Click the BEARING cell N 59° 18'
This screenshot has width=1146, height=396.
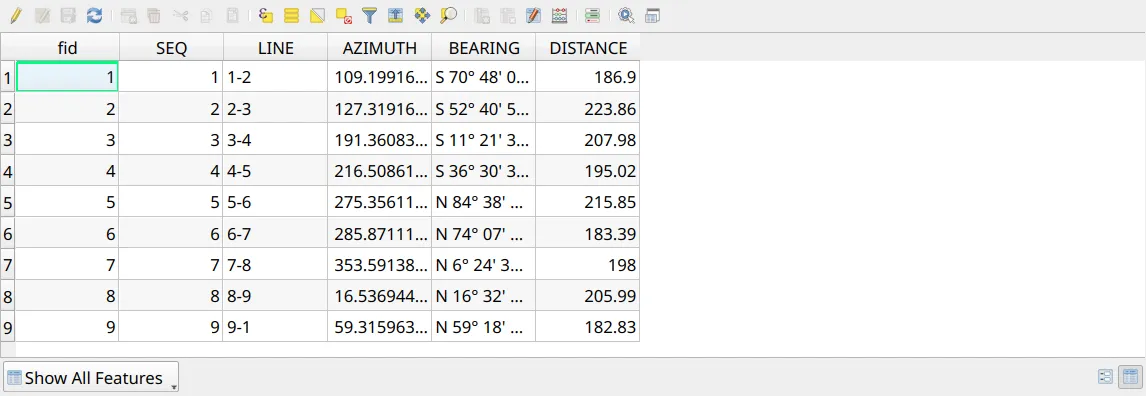pyautogui.click(x=484, y=327)
